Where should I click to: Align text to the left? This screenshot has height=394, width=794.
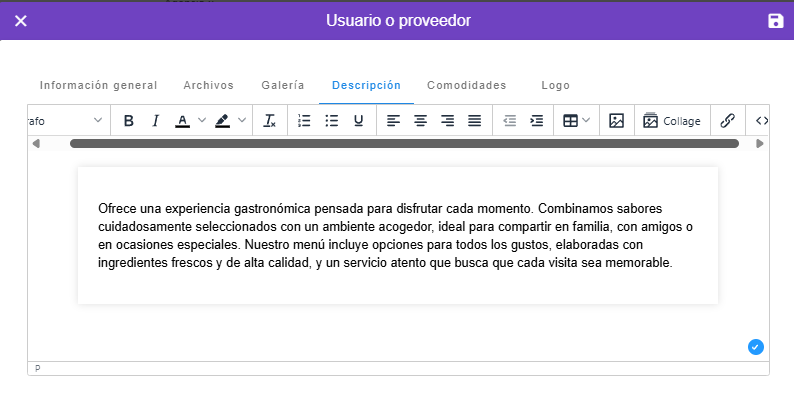pos(393,121)
